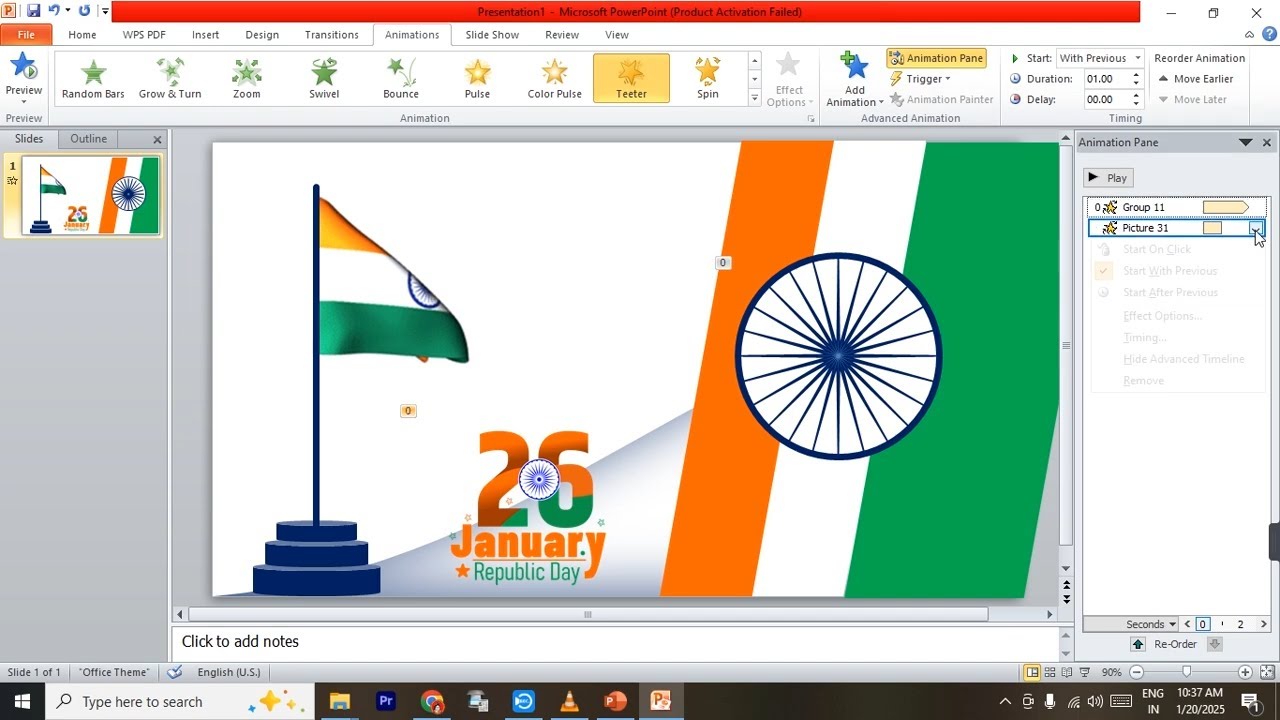Click the zoom in plus button
The image size is (1280, 720).
[1245, 672]
